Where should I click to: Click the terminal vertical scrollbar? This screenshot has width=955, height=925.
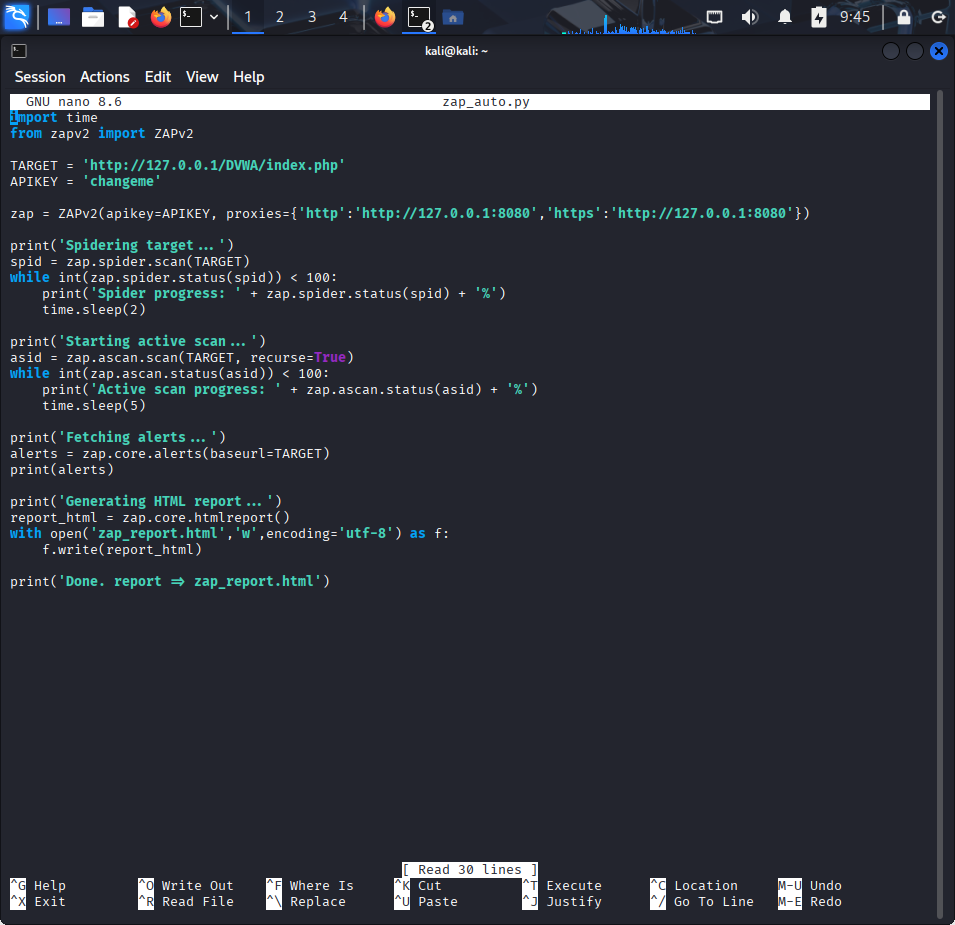coord(940,505)
